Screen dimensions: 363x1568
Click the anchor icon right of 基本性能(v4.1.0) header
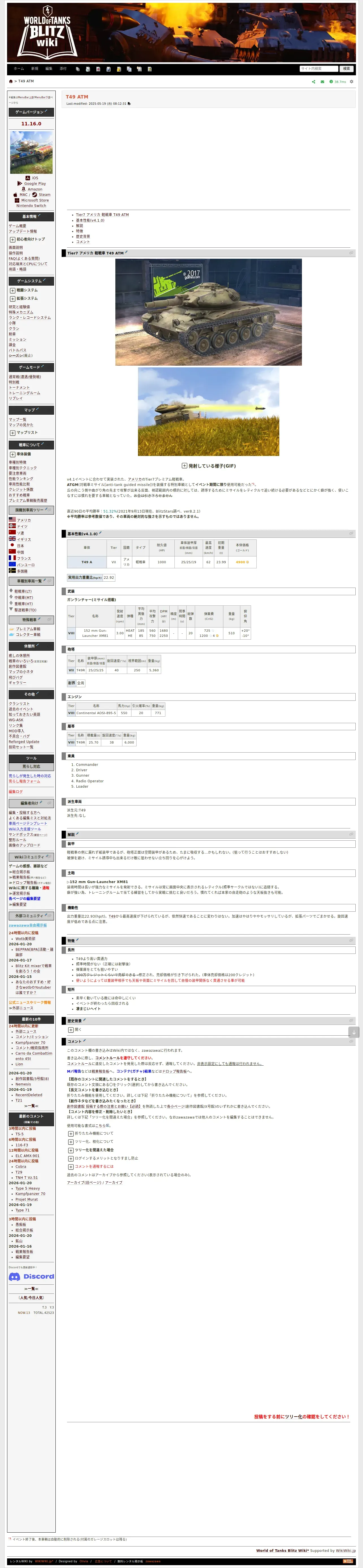coord(351,534)
